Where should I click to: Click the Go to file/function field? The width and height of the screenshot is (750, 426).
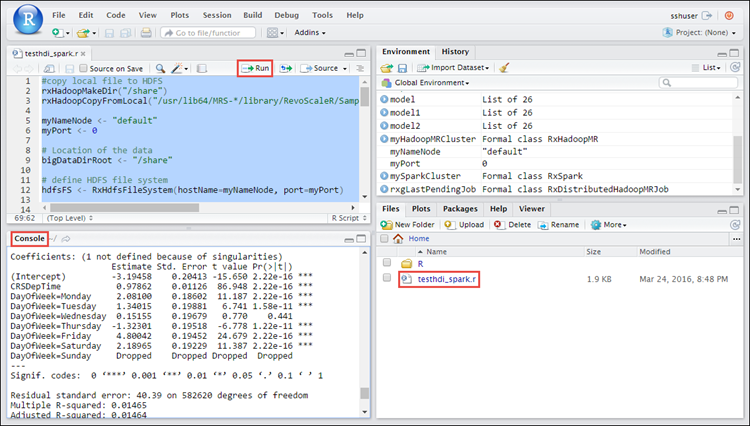coord(206,32)
